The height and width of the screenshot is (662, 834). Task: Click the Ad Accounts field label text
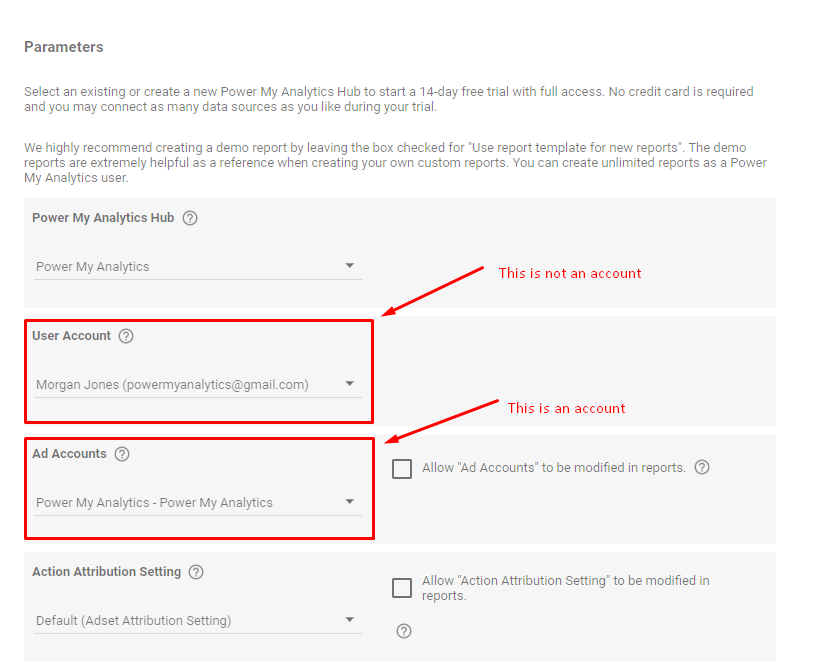[x=69, y=454]
